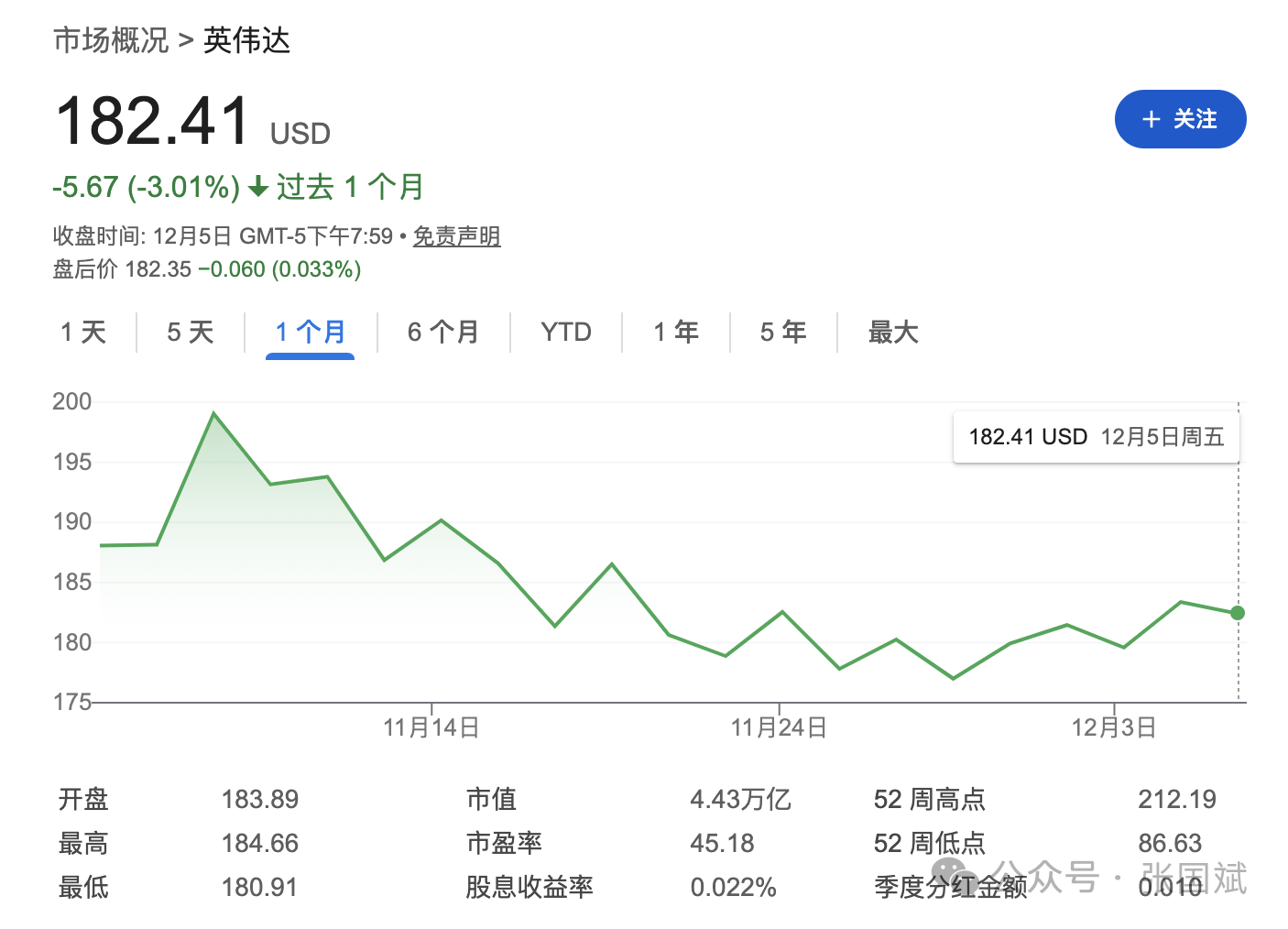The height and width of the screenshot is (929, 1288).
Task: Click the 182.41 USD chart tooltip
Action: [1097, 437]
